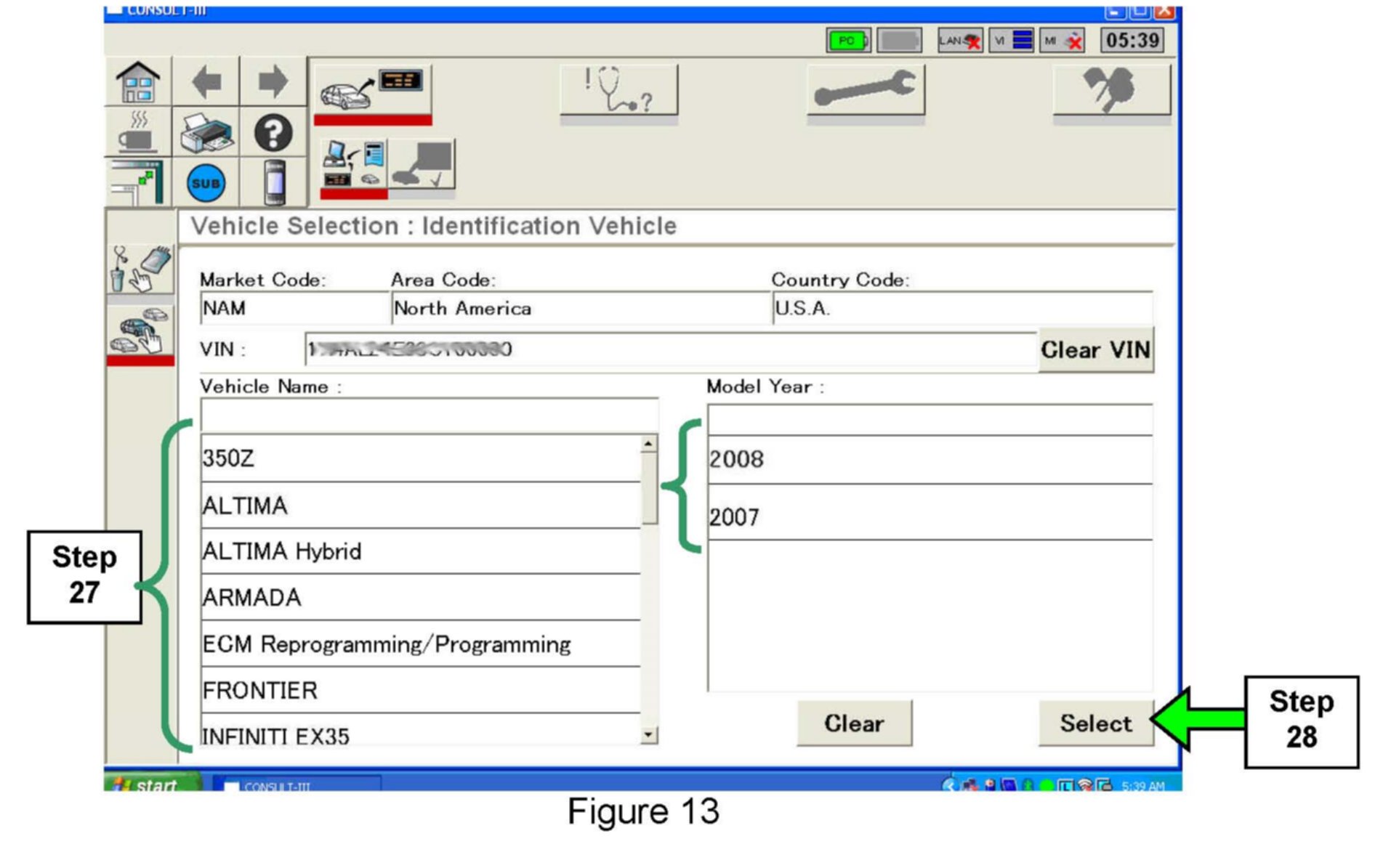Screen dimensions: 1383x868
Task: Click the Clear button below model year
Action: (853, 723)
